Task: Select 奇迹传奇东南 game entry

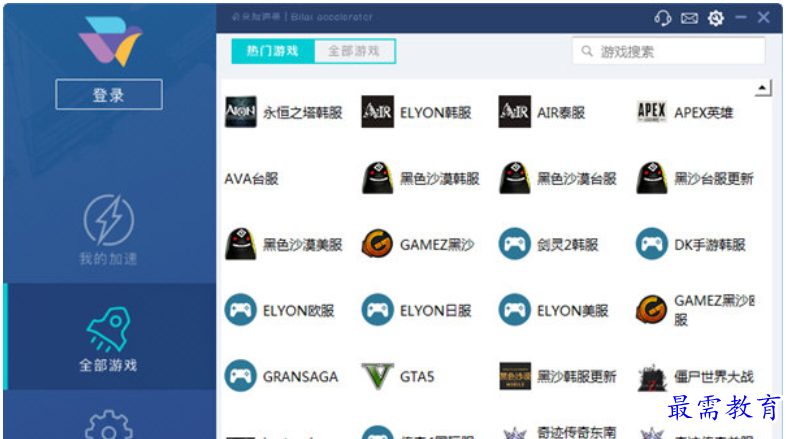Action: point(577,432)
